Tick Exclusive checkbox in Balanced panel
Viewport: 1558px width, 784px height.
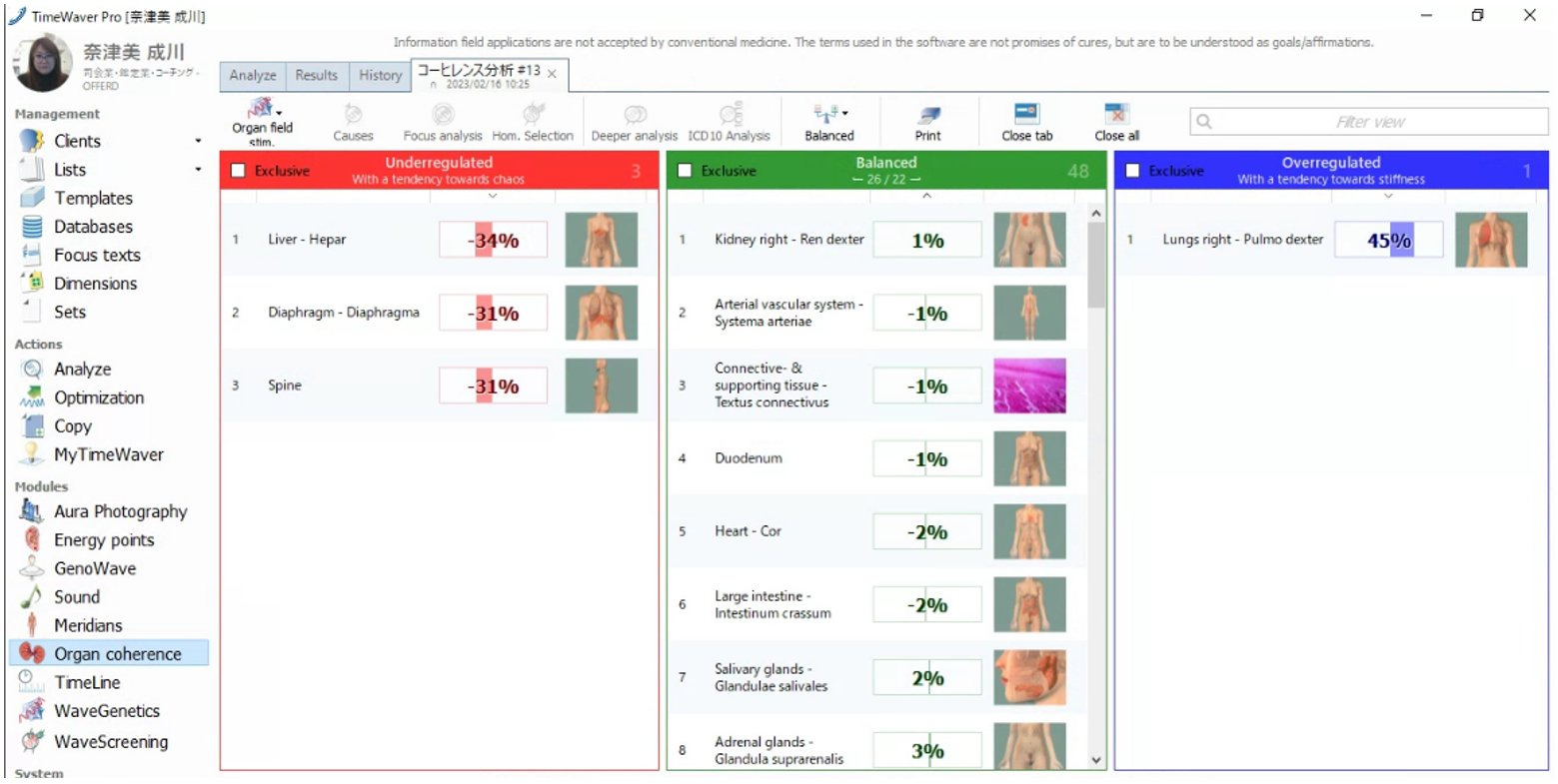(x=685, y=171)
